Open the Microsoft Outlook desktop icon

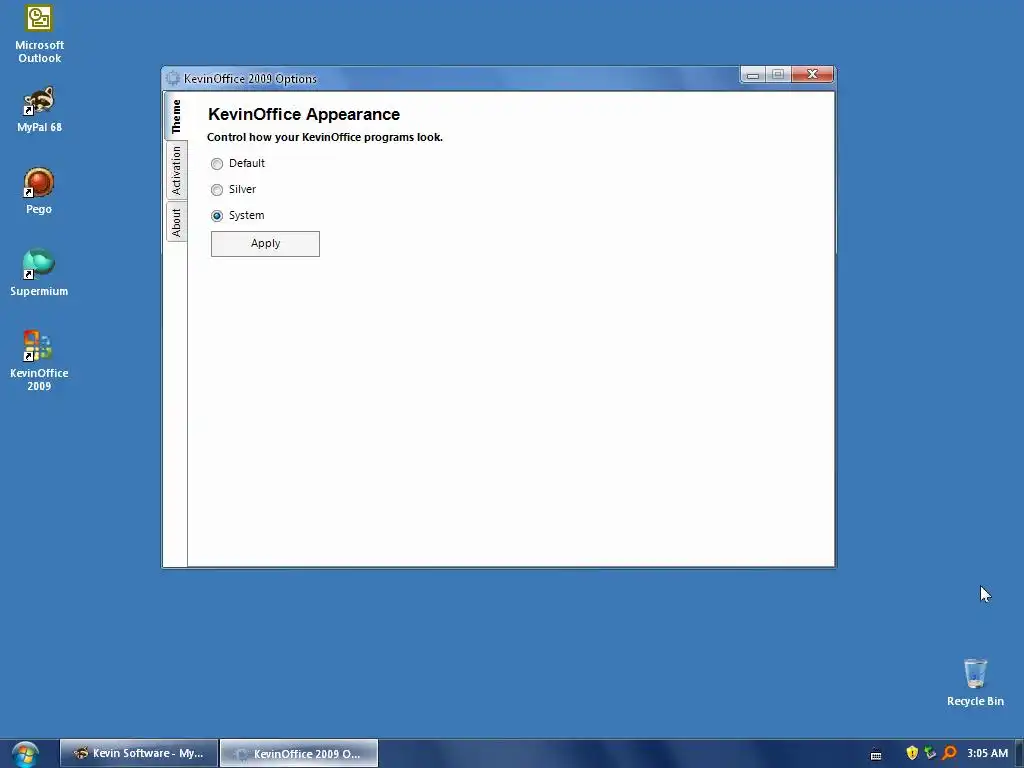click(x=39, y=34)
